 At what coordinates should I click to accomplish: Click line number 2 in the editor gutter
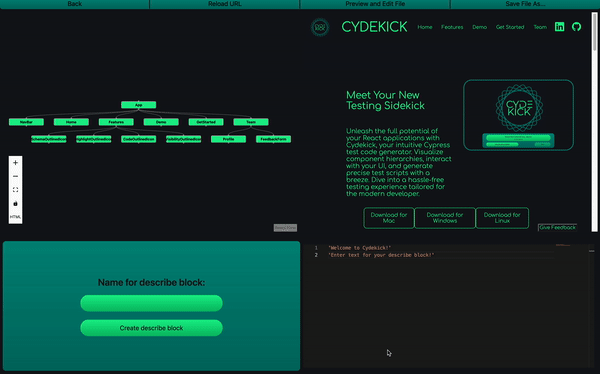316,255
